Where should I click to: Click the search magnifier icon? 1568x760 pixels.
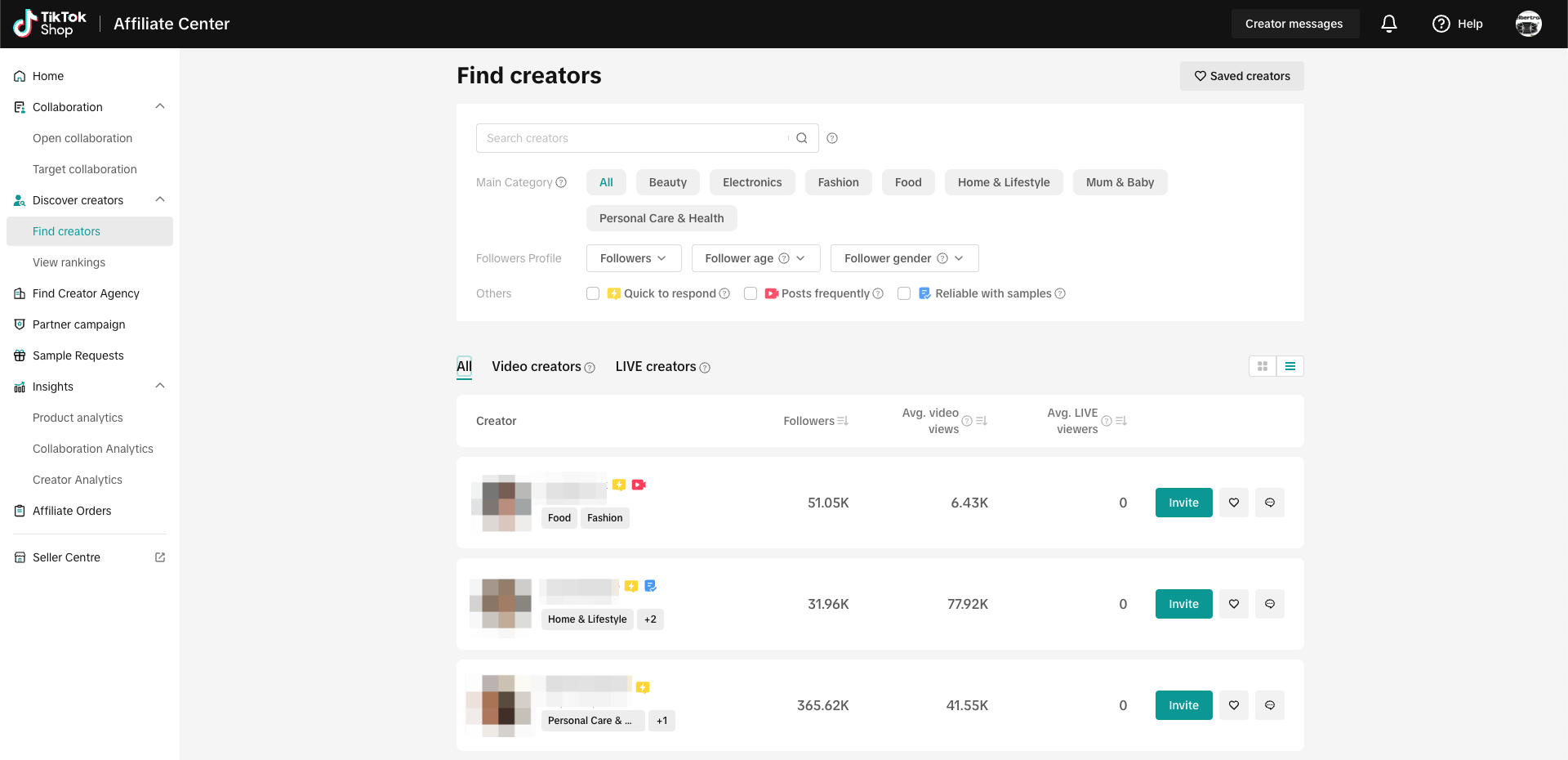pyautogui.click(x=802, y=138)
